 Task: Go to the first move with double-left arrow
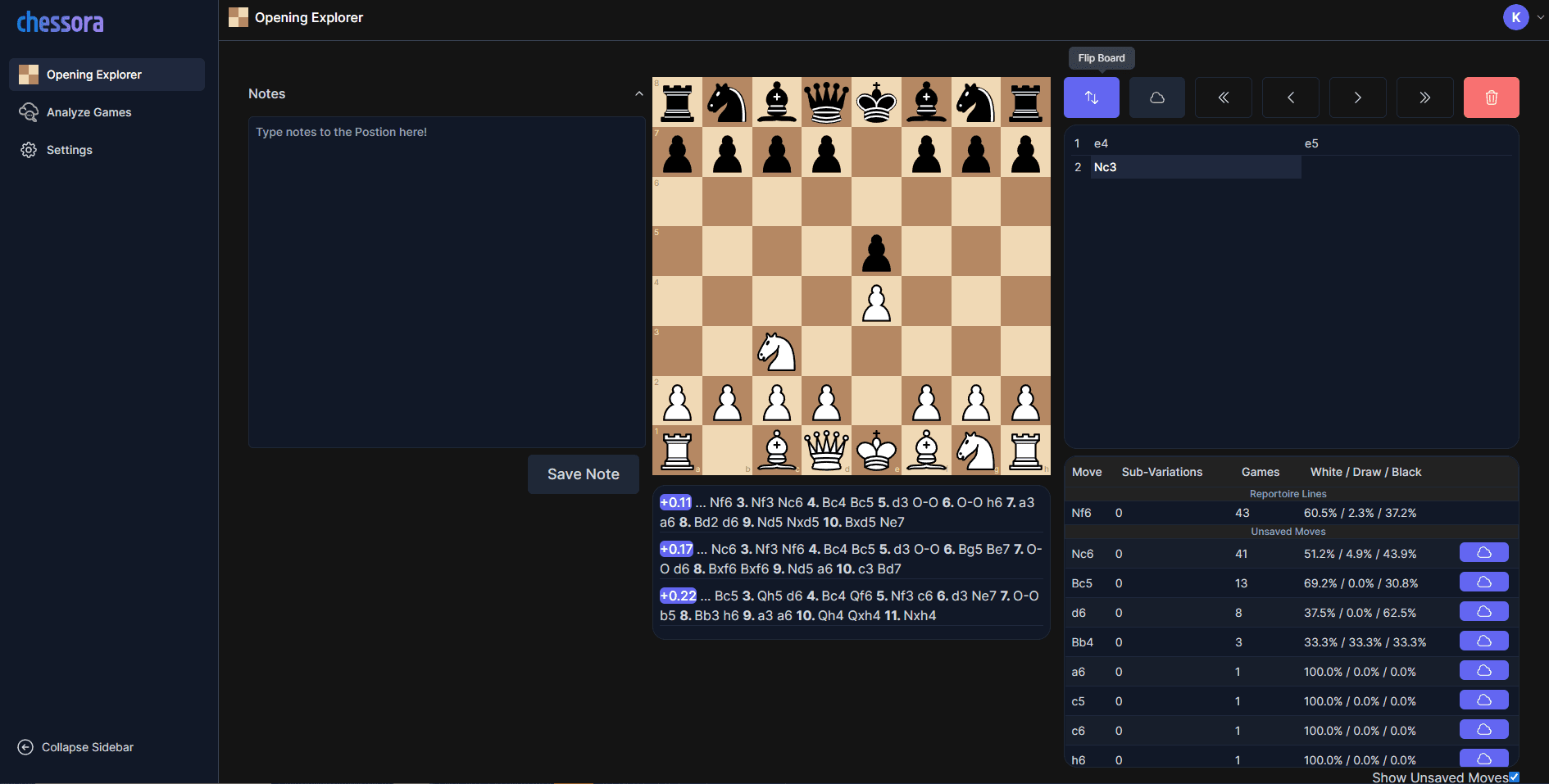pos(1224,97)
